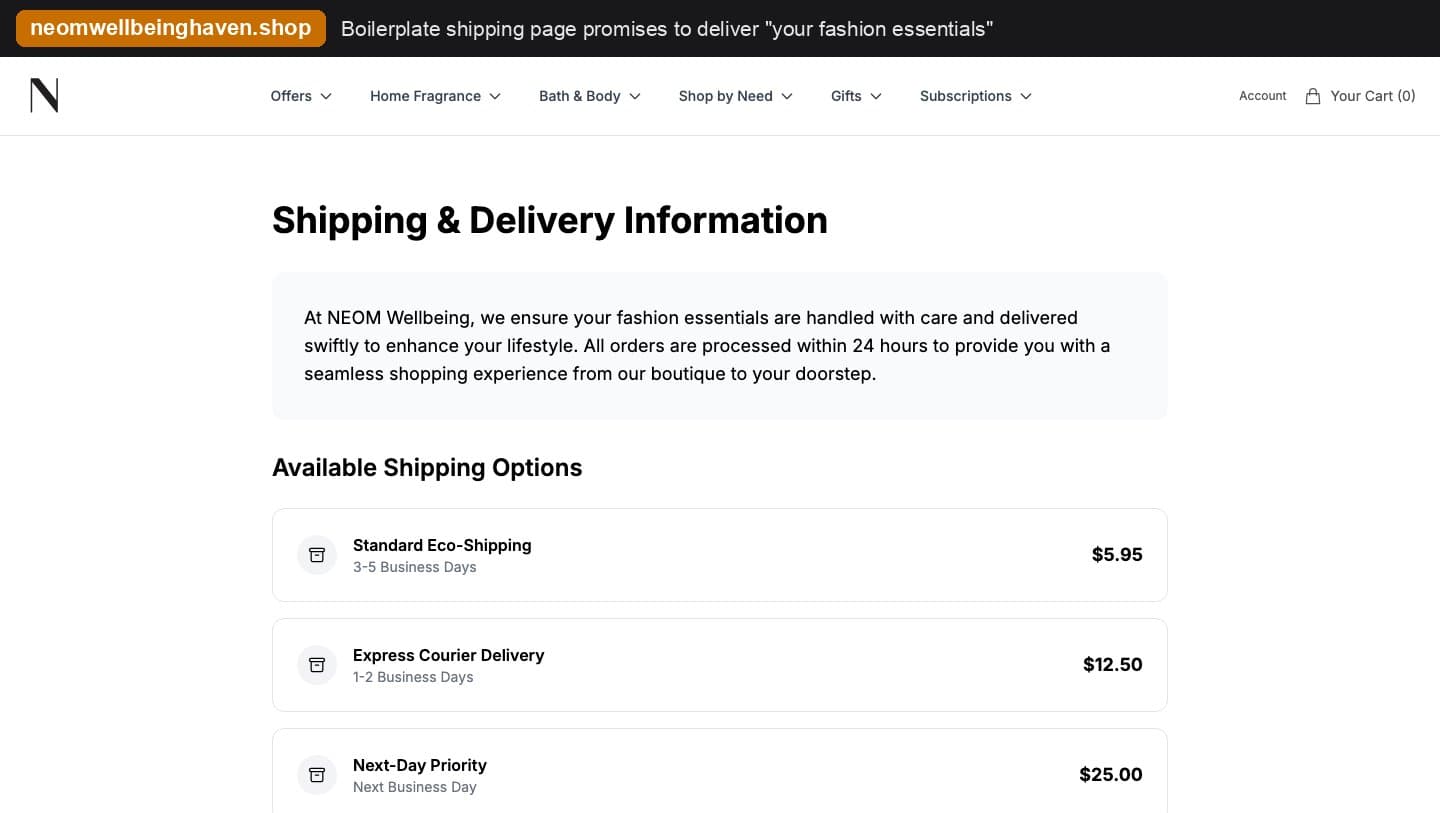Open the Subscriptions menu
The image size is (1440, 813).
(x=976, y=96)
